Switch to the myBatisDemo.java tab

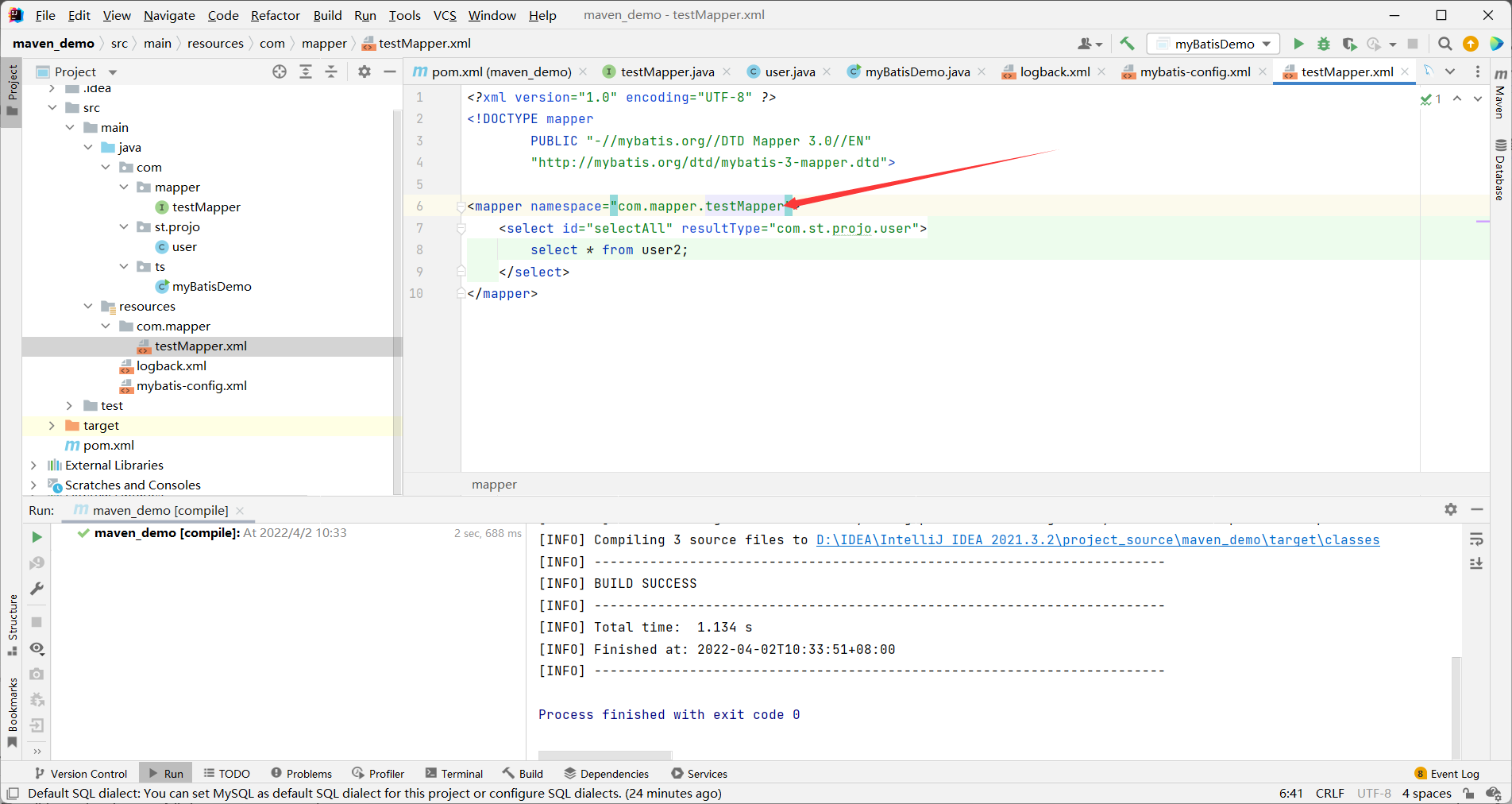916,72
